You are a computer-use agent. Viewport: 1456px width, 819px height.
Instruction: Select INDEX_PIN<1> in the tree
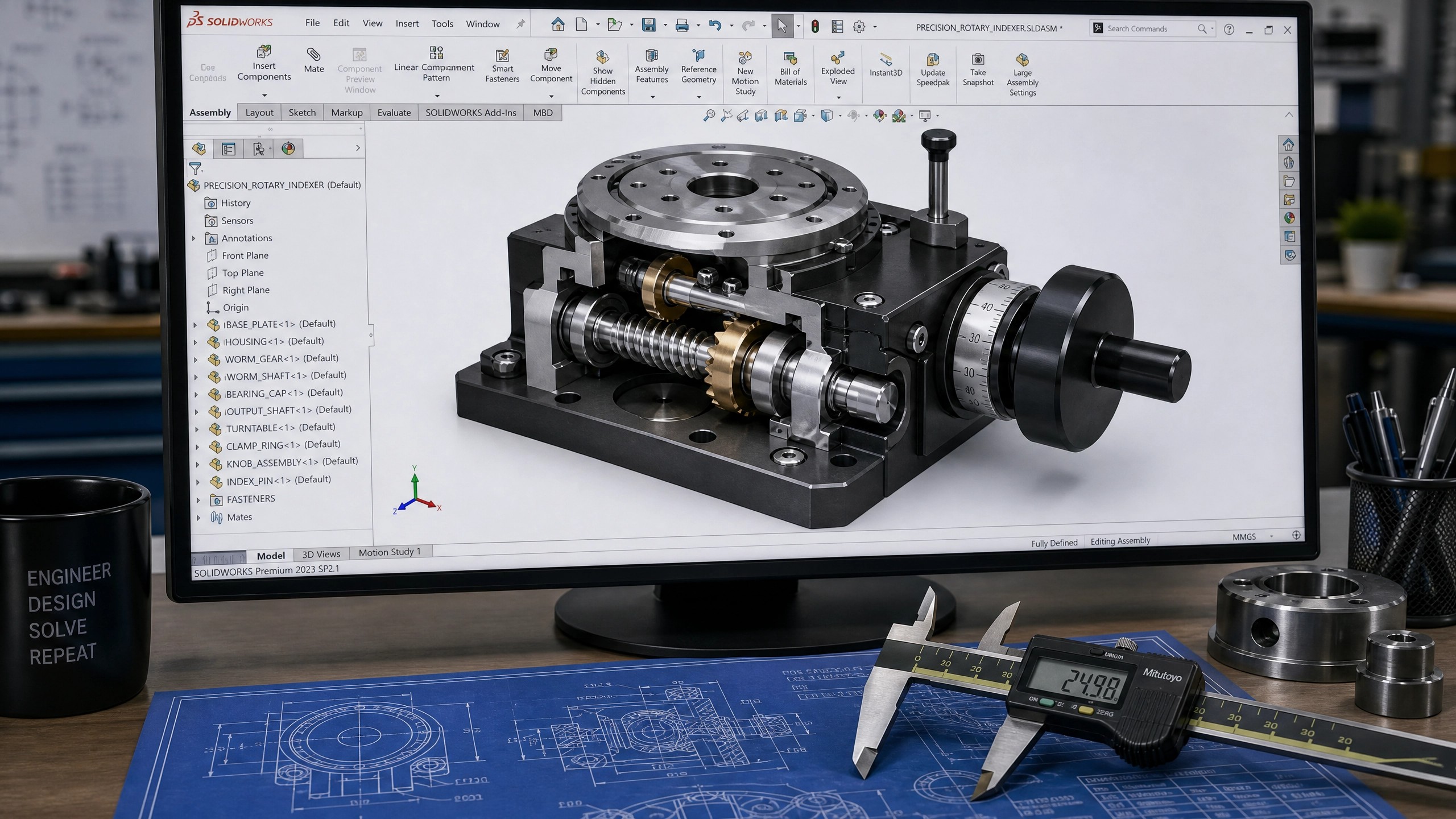click(x=270, y=481)
